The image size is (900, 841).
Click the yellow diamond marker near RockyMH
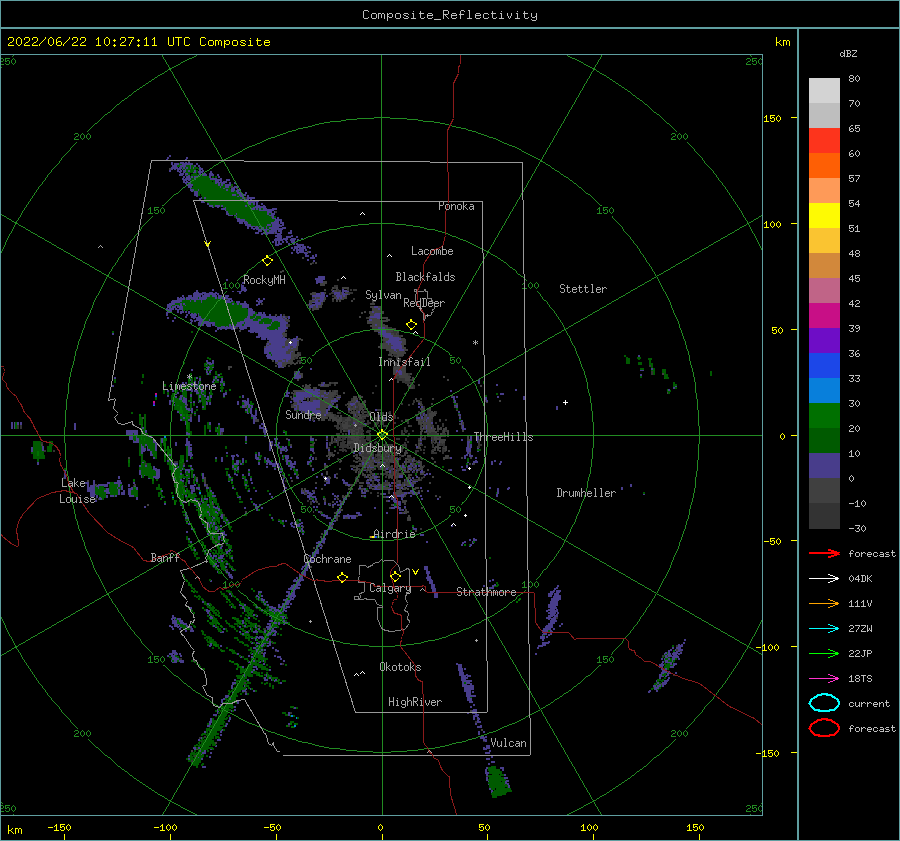[x=267, y=261]
